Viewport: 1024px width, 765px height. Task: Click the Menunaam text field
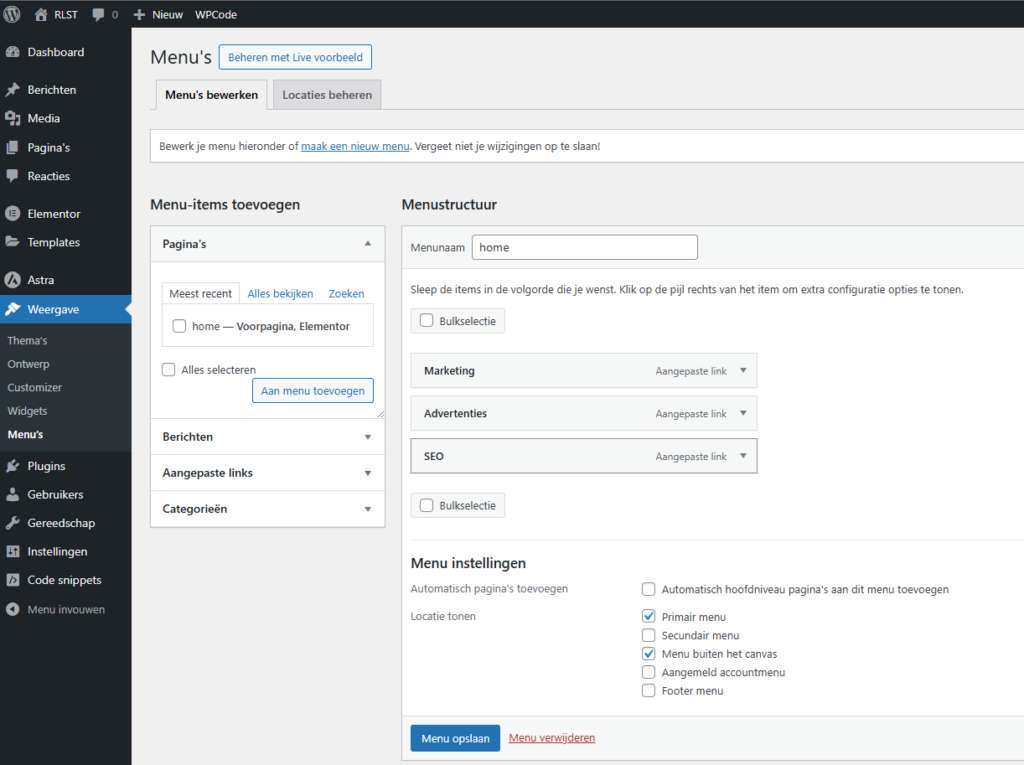click(584, 247)
